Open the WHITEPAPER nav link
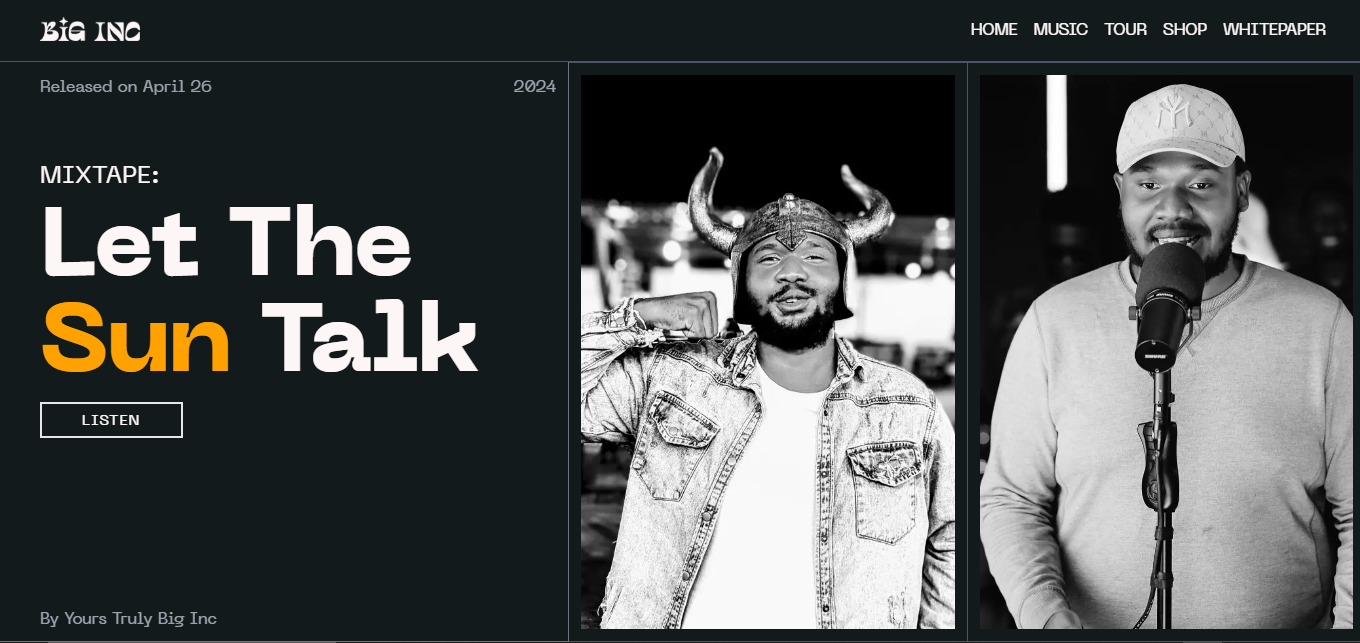 (1274, 30)
